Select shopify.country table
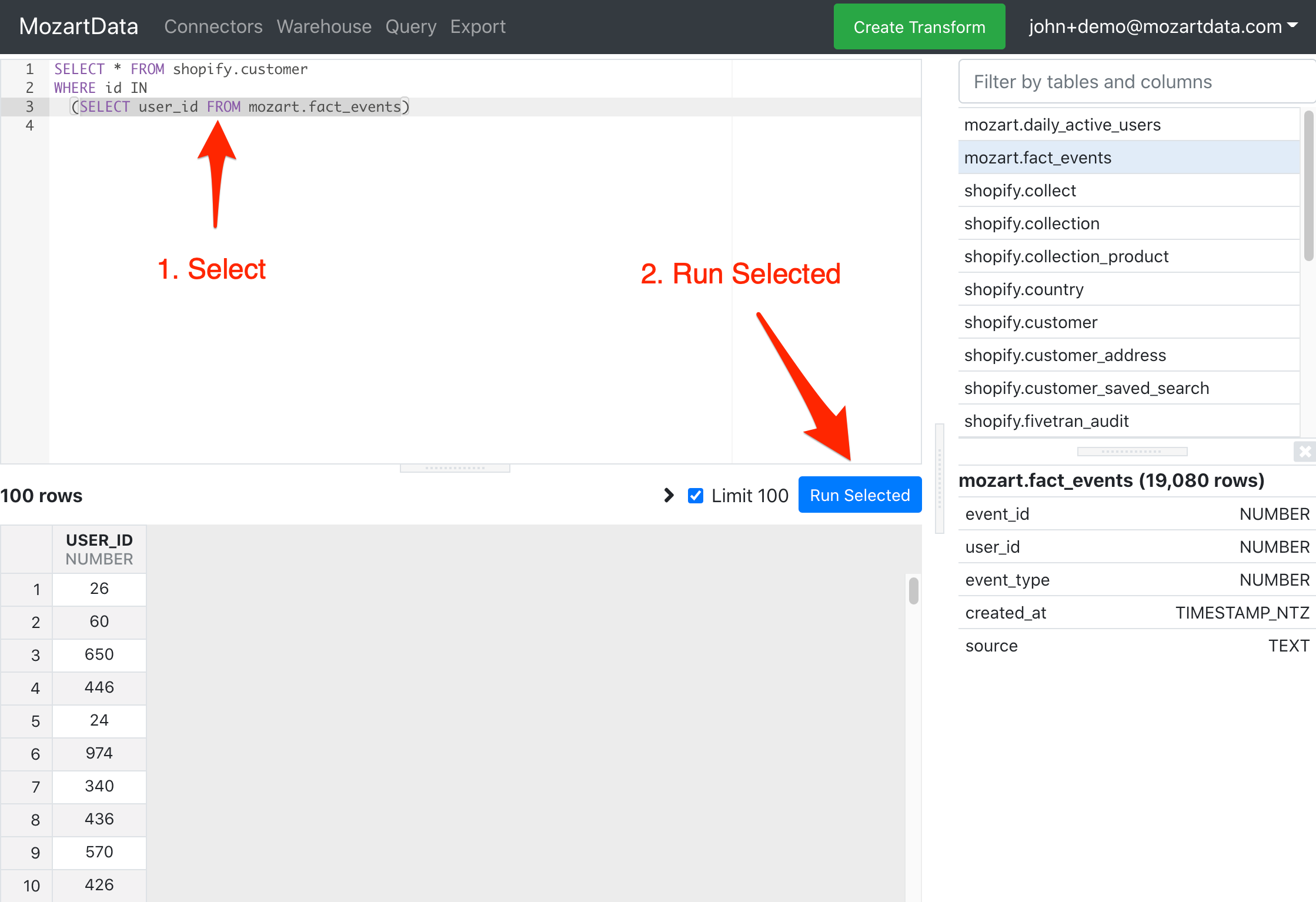This screenshot has height=902, width=1316. [x=1129, y=289]
